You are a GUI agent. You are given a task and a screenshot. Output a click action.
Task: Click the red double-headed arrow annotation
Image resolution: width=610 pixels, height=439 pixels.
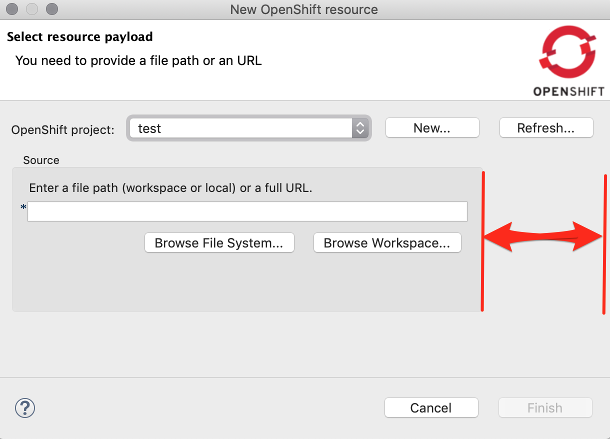[x=544, y=238]
